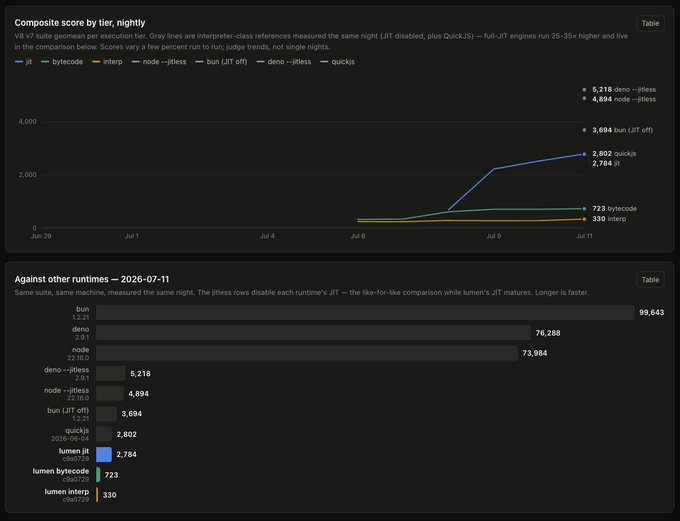
Task: Click the '723' bar value
Action: tap(111, 475)
